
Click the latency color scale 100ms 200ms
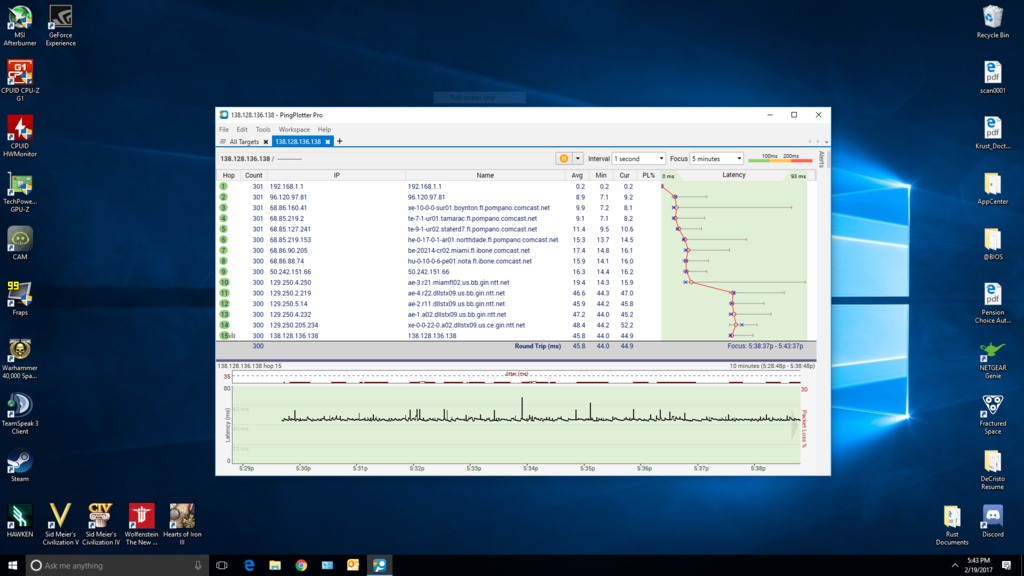[780, 158]
